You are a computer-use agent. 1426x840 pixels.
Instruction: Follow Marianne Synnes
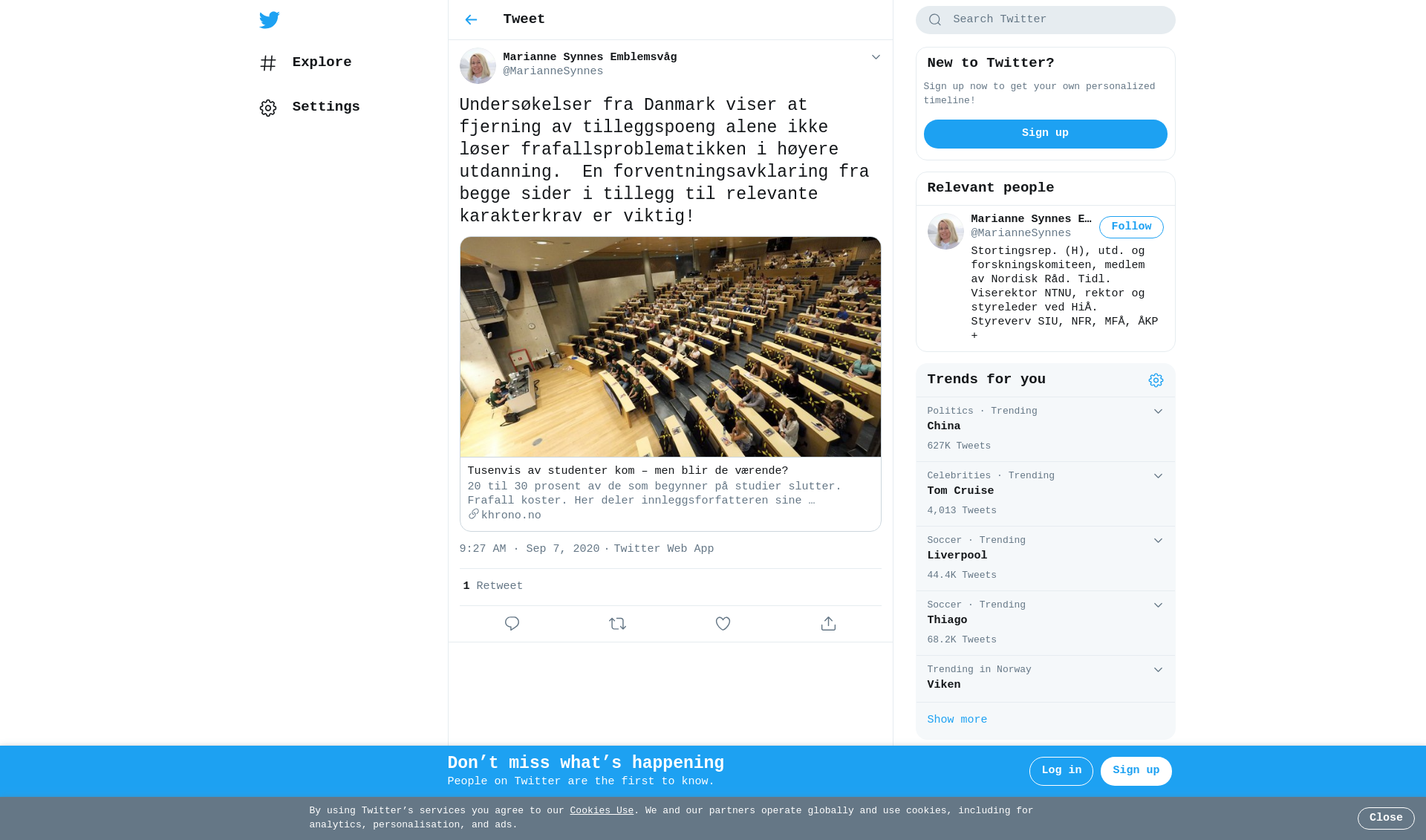click(x=1131, y=227)
